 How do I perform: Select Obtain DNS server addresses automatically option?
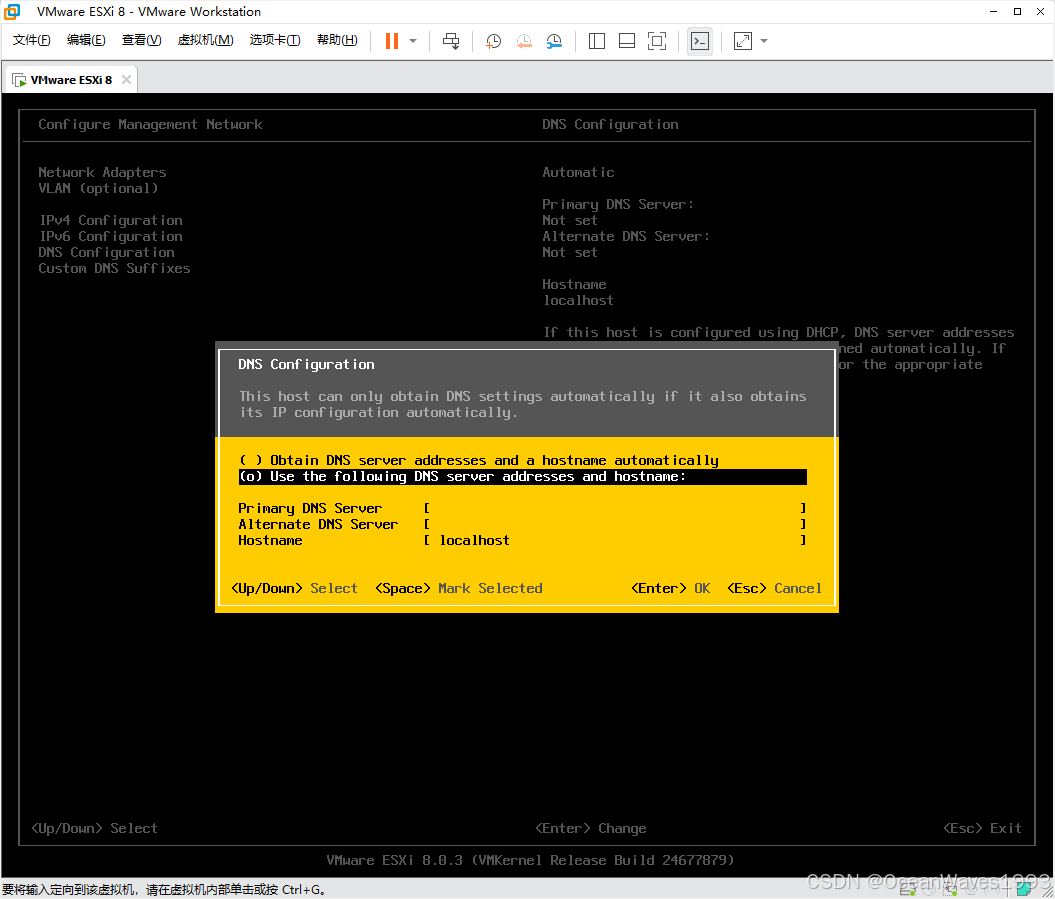coord(479,460)
